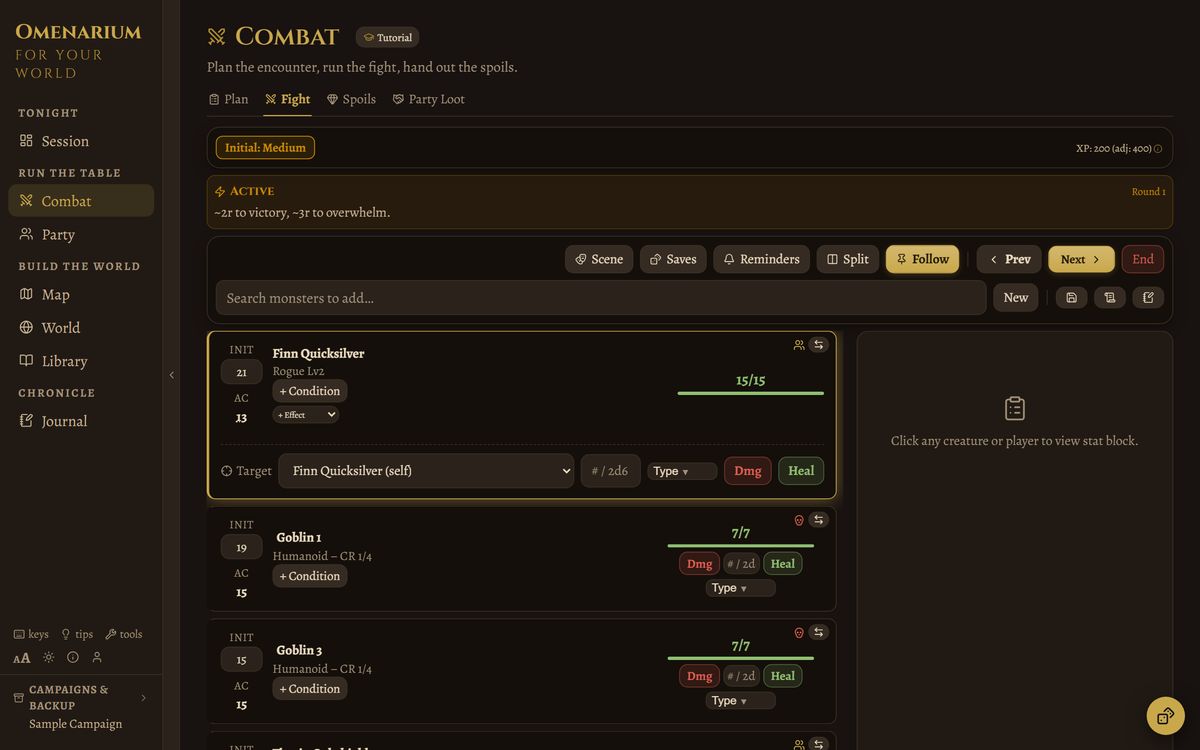Apply Dmg to Goblin 1
This screenshot has width=1200, height=750.
coord(699,564)
